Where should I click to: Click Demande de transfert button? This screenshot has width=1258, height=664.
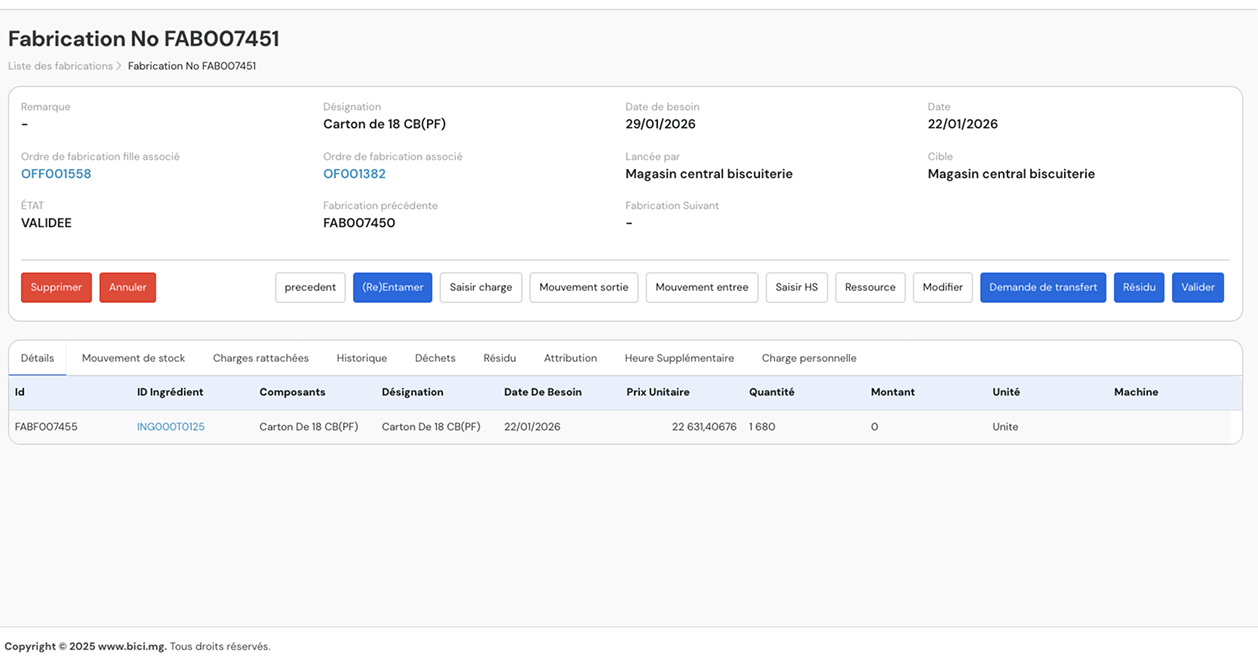pos(1043,287)
